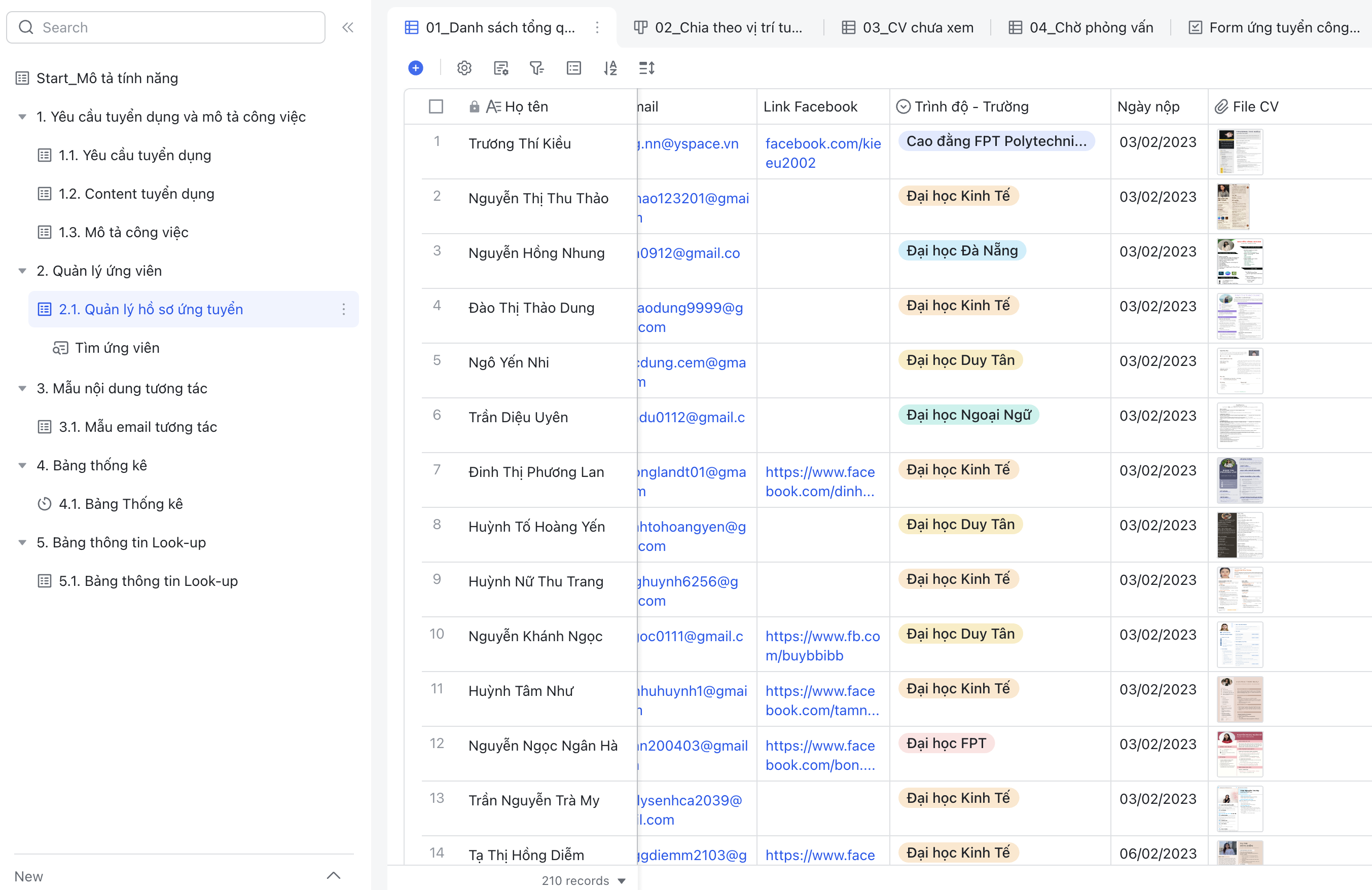This screenshot has height=890, width=1372.
Task: Click the Start_Mô tả tính năng sheet icon
Action: point(22,78)
